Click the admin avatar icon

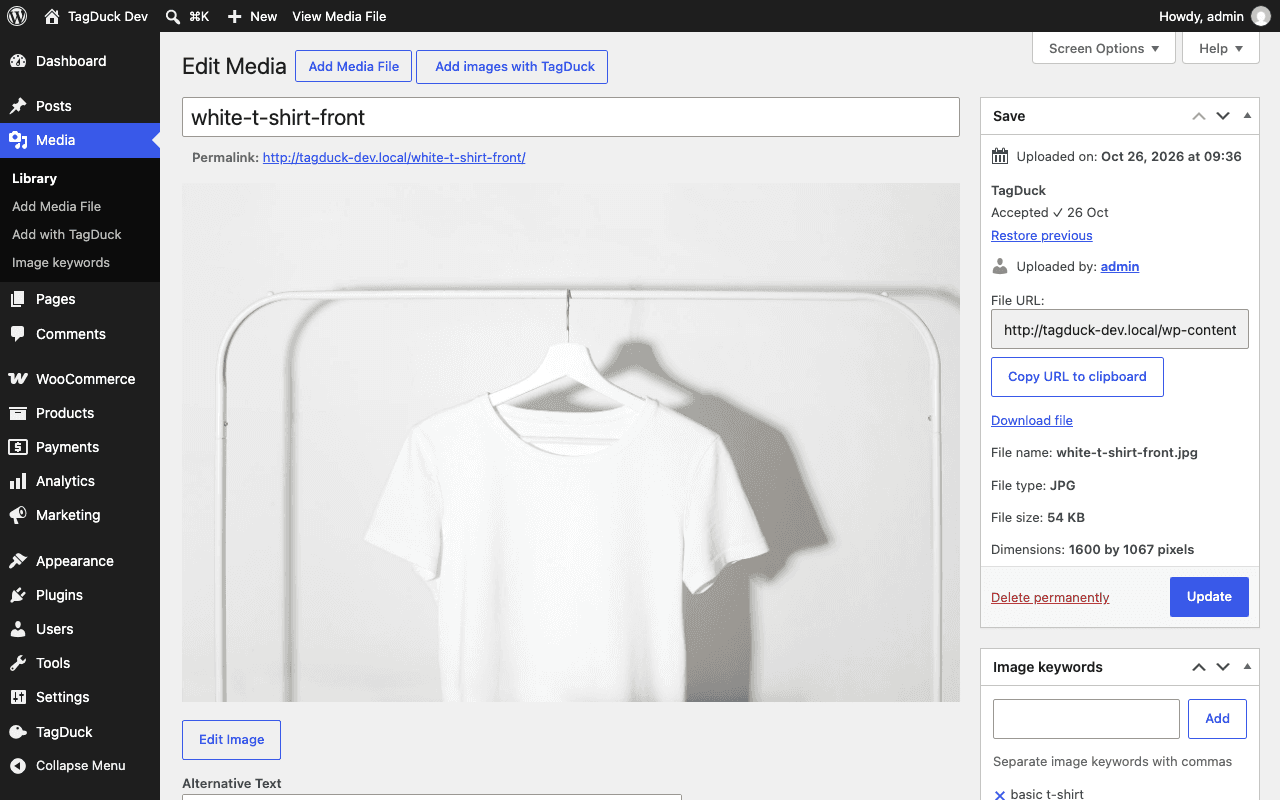coord(1261,16)
